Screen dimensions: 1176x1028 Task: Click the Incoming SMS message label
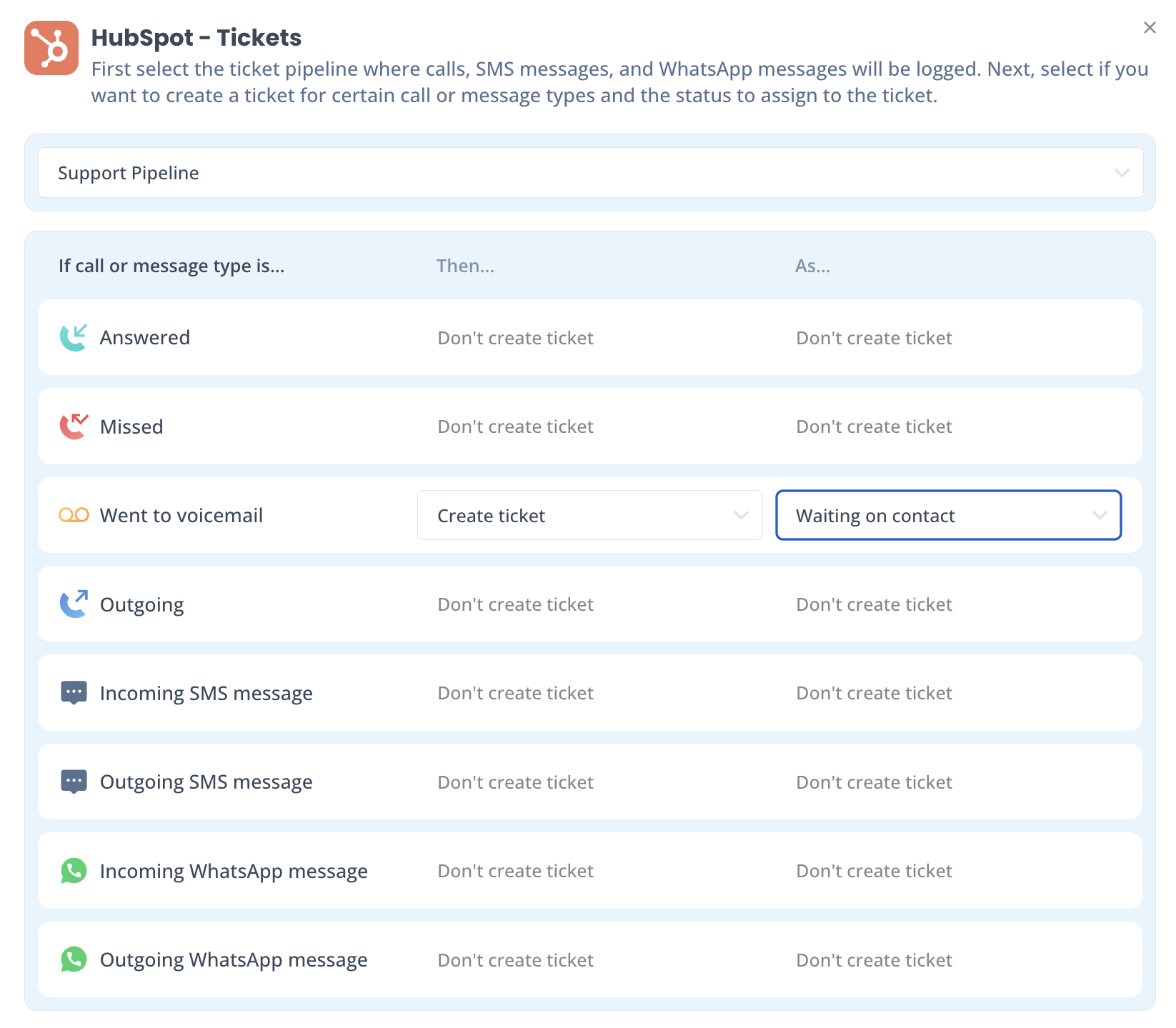pos(206,694)
